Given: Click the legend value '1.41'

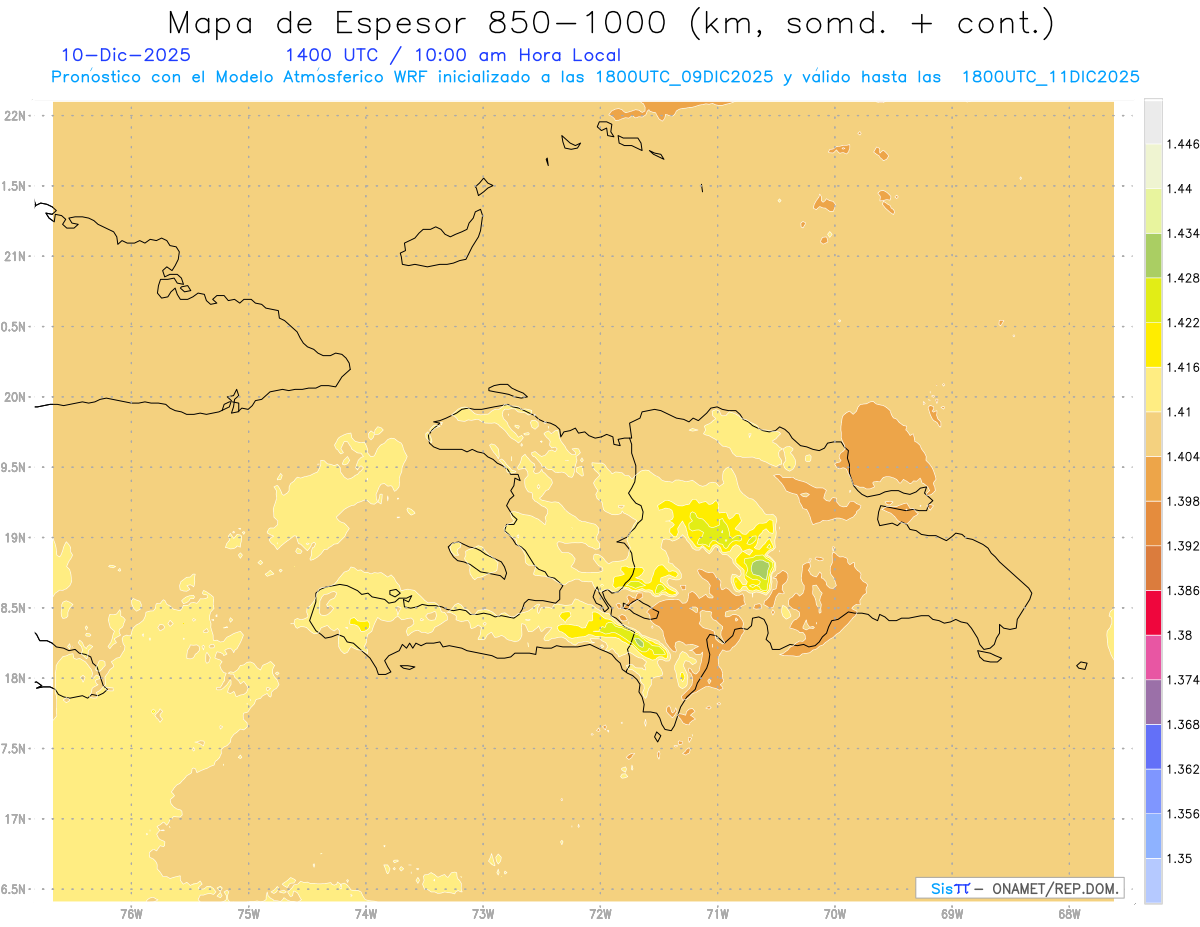Looking at the screenshot, I should pos(1179,412).
